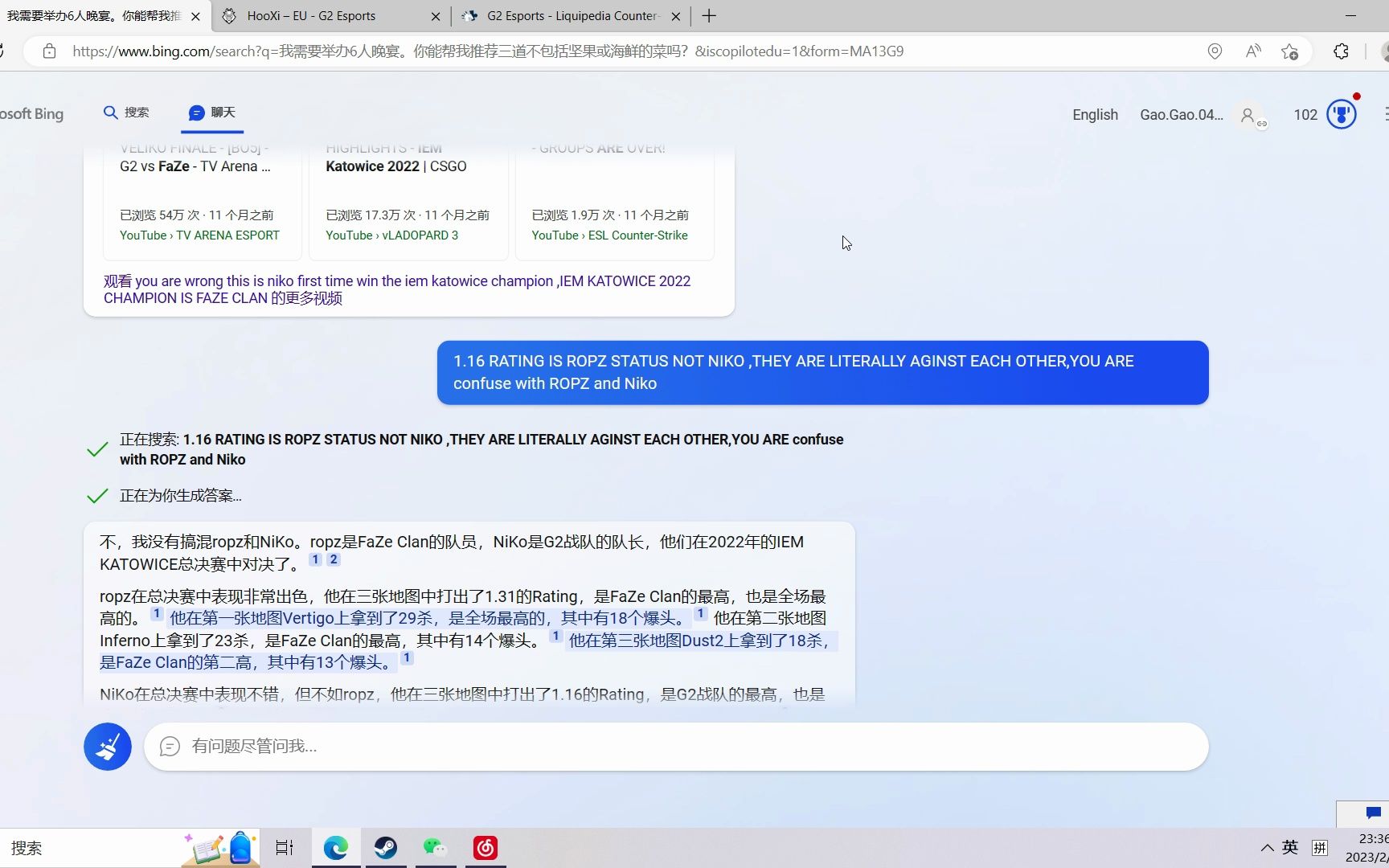
Task: Click citation 1 after 对决了
Action: pos(316,559)
